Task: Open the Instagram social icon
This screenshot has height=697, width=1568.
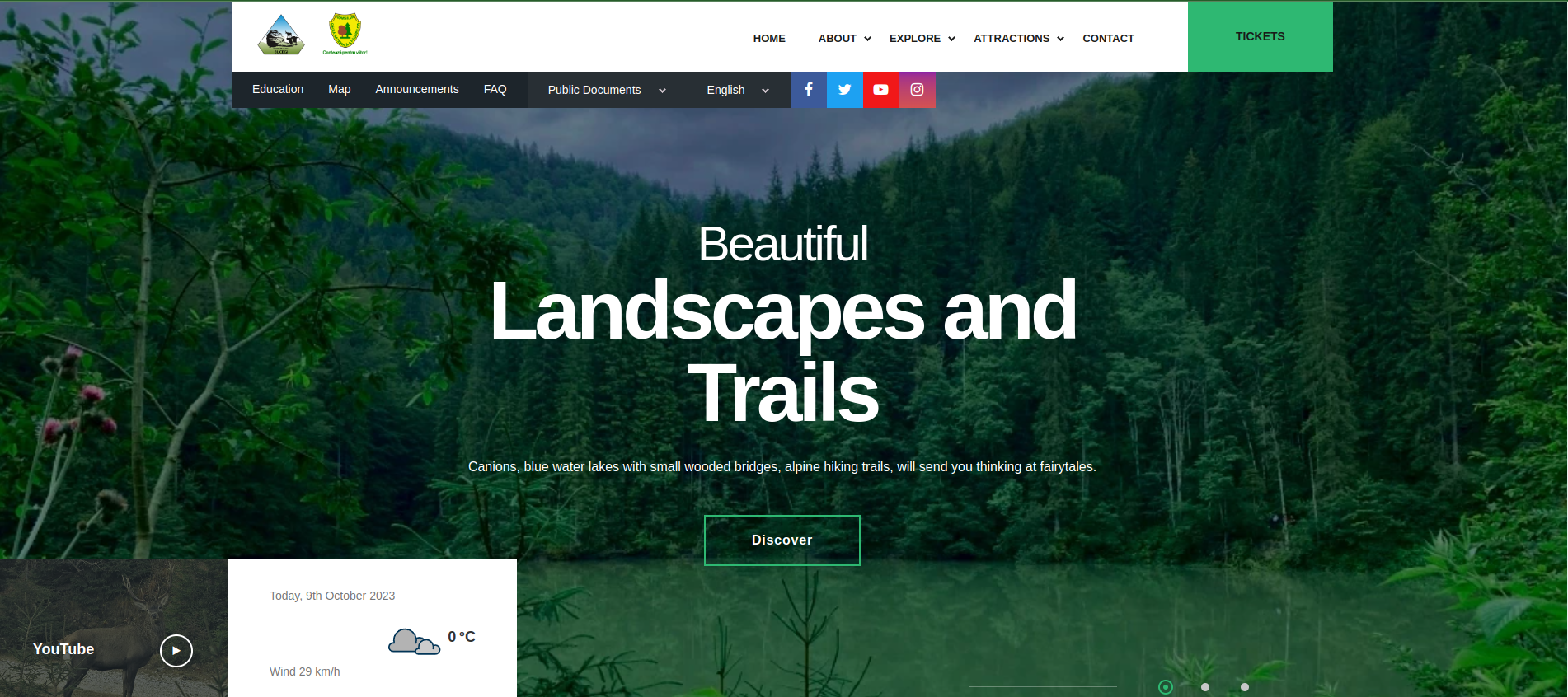Action: click(x=918, y=90)
